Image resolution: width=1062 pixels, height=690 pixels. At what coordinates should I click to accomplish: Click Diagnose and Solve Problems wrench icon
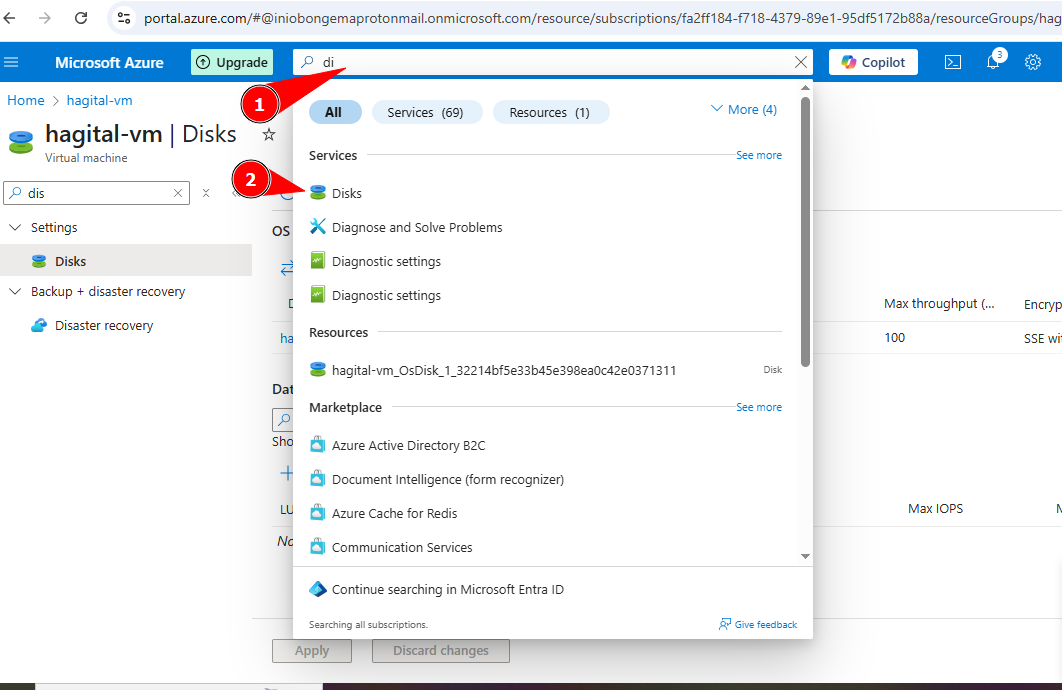318,227
